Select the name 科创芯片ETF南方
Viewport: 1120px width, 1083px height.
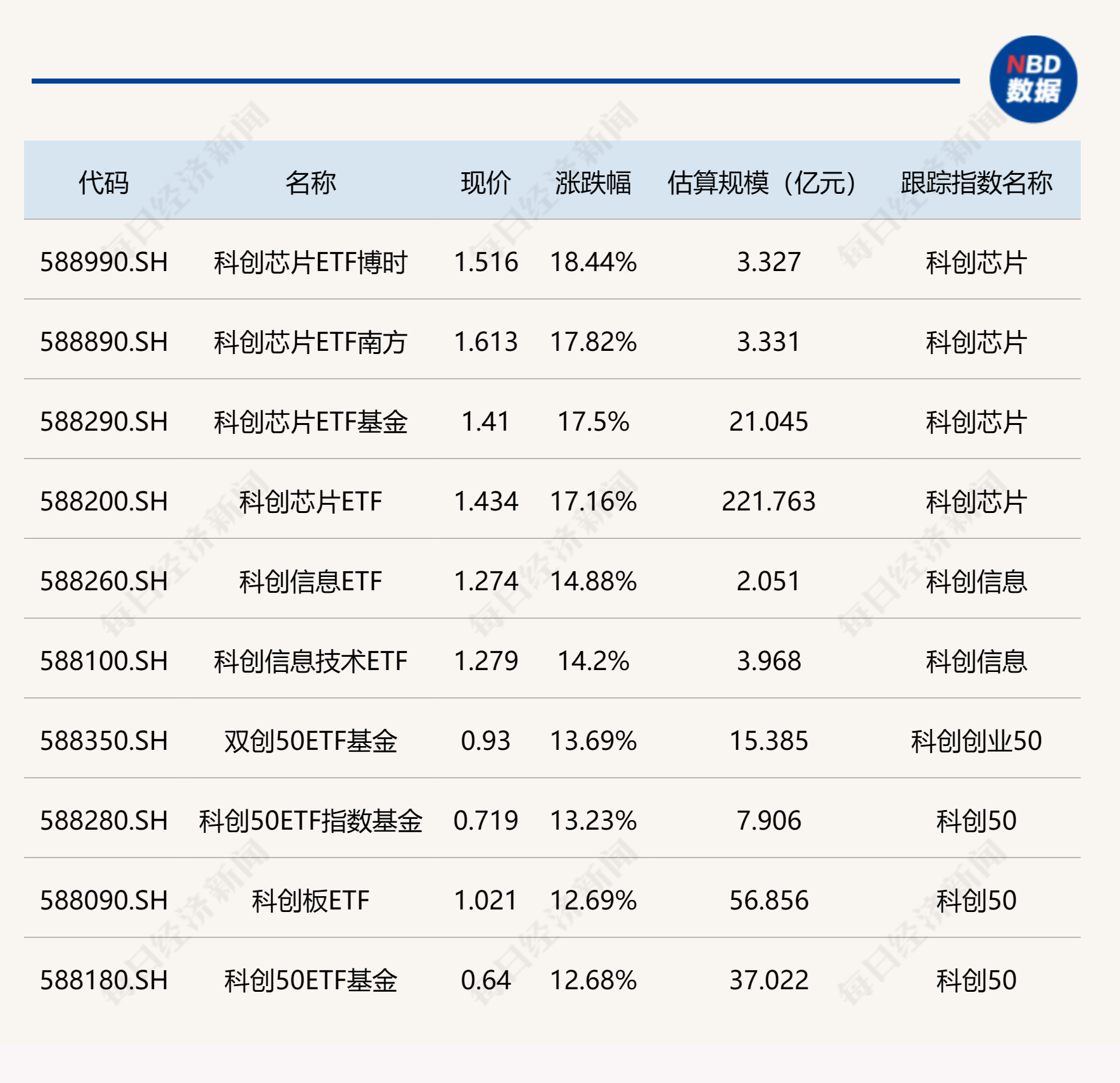[x=310, y=342]
